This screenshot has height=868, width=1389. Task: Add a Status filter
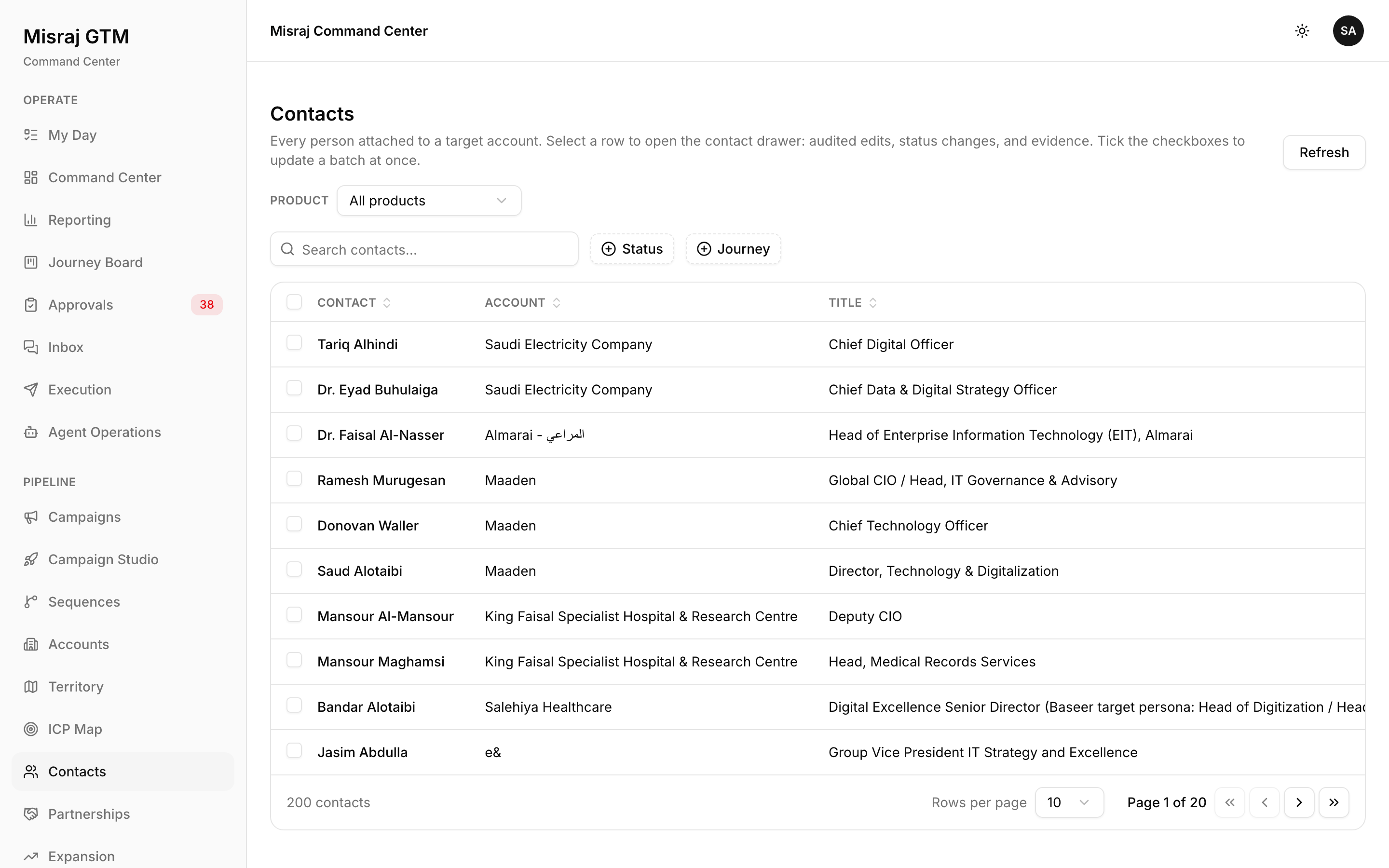coord(632,249)
